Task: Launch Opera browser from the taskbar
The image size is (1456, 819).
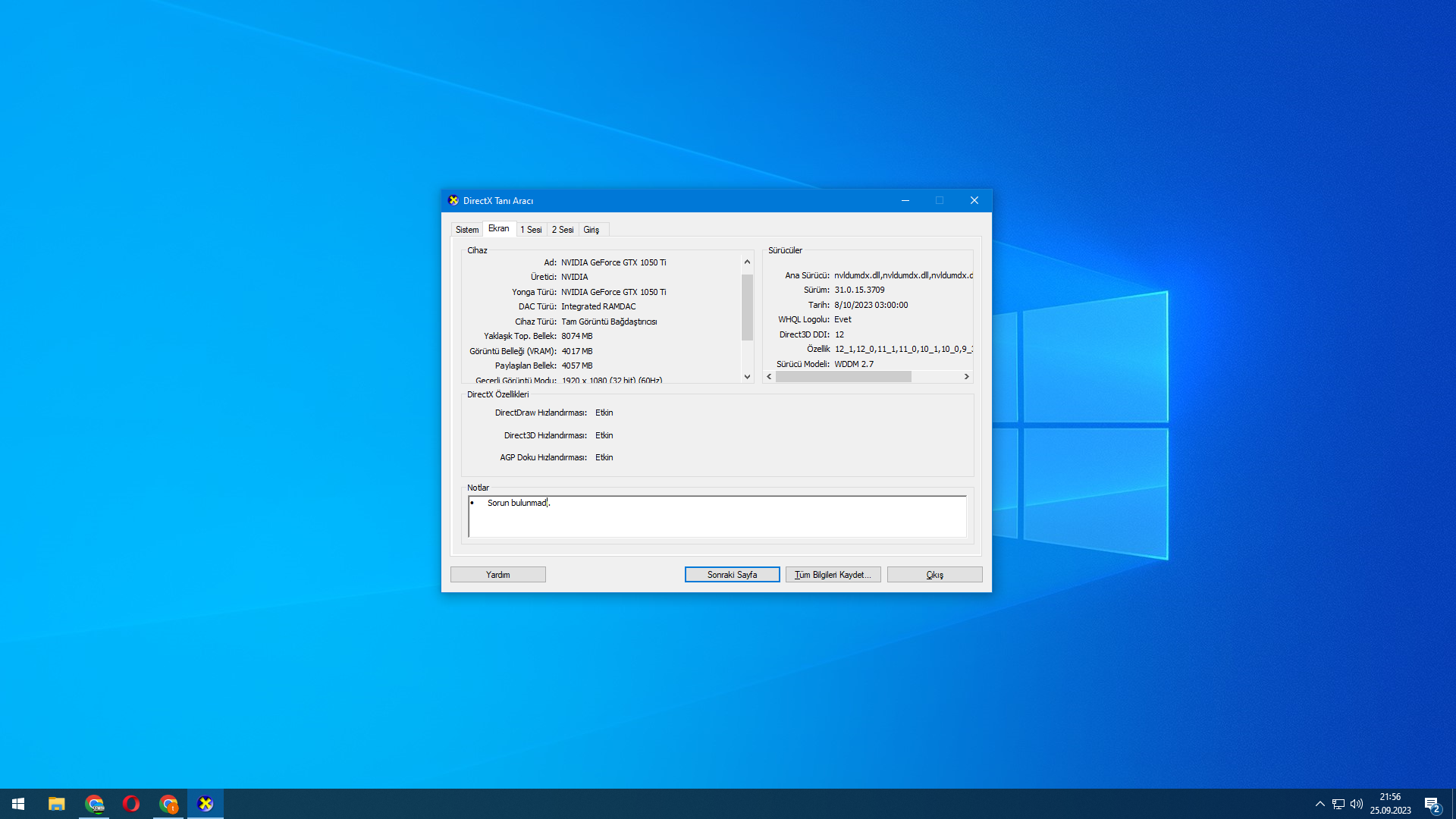Action: [131, 804]
